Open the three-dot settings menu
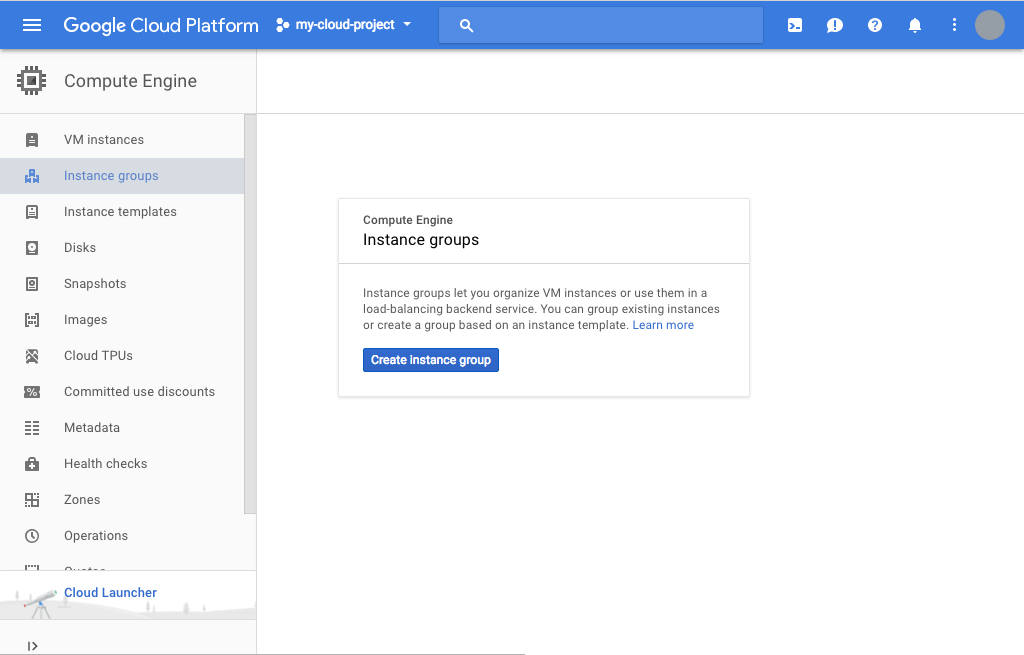The image size is (1024, 655). [954, 25]
